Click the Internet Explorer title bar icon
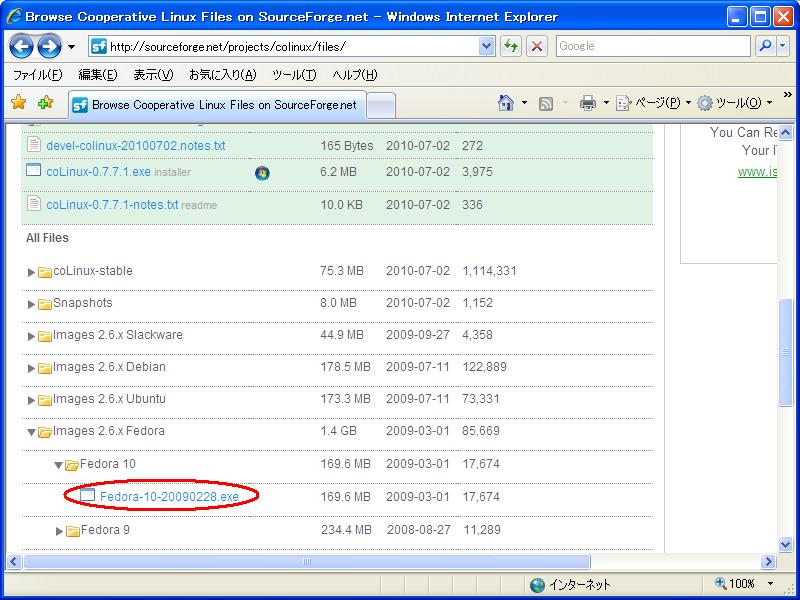 tap(14, 16)
